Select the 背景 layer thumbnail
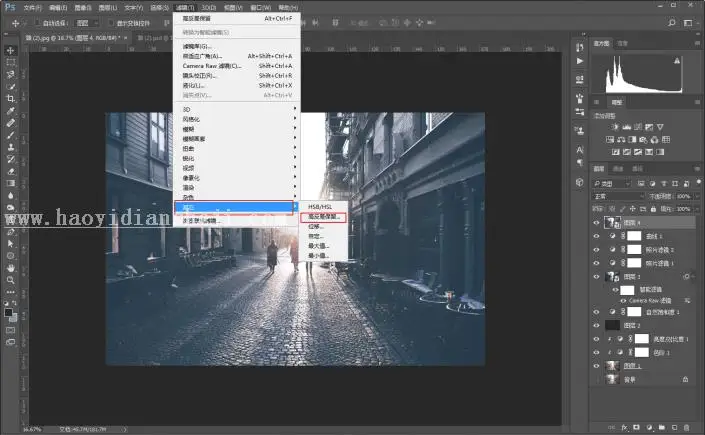 coord(612,380)
